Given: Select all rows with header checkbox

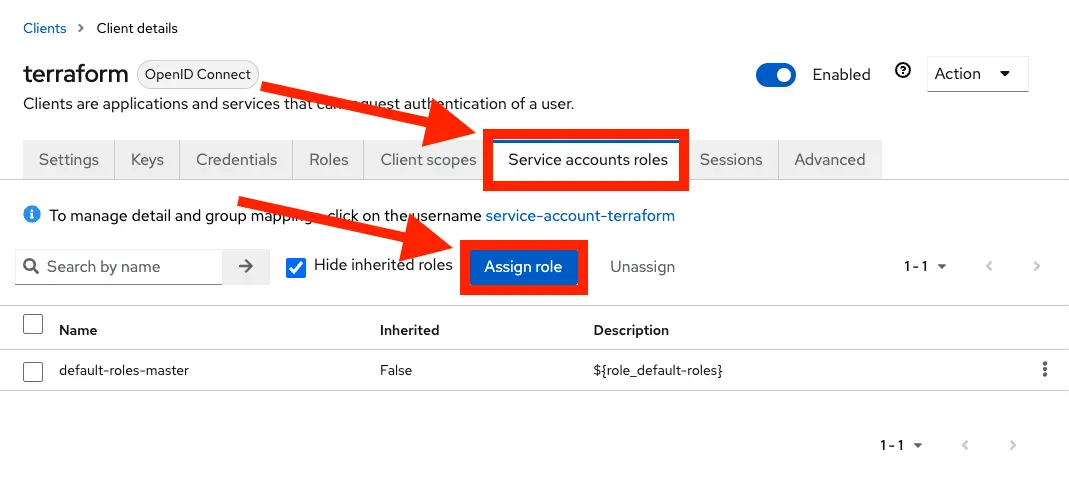Looking at the screenshot, I should (33, 324).
